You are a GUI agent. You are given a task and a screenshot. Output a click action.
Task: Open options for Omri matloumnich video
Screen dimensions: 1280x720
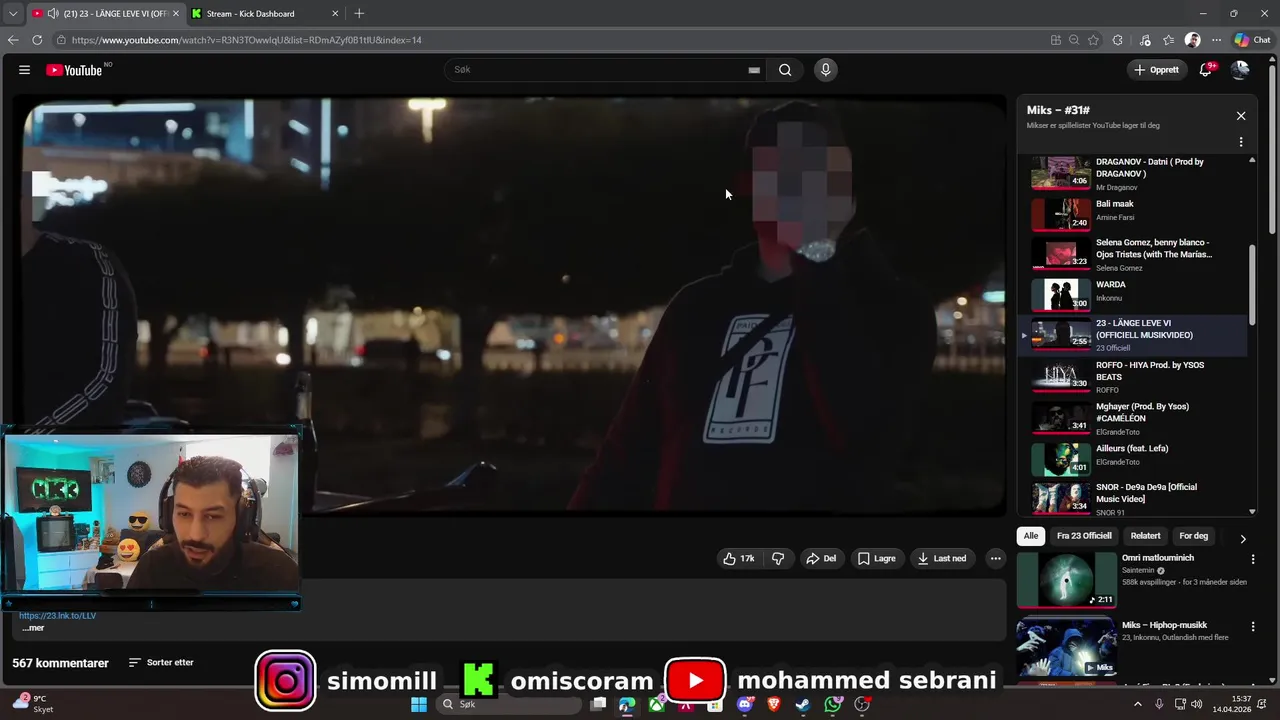pos(1253,559)
